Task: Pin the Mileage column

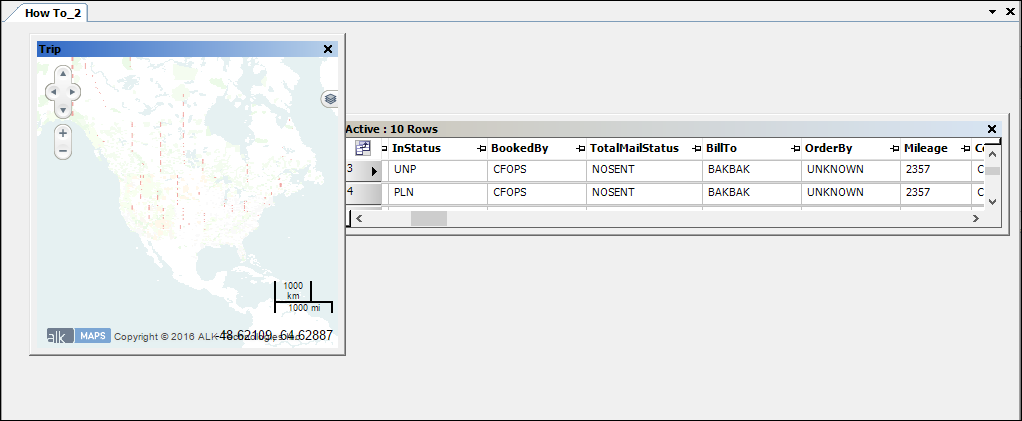Action: (965, 149)
